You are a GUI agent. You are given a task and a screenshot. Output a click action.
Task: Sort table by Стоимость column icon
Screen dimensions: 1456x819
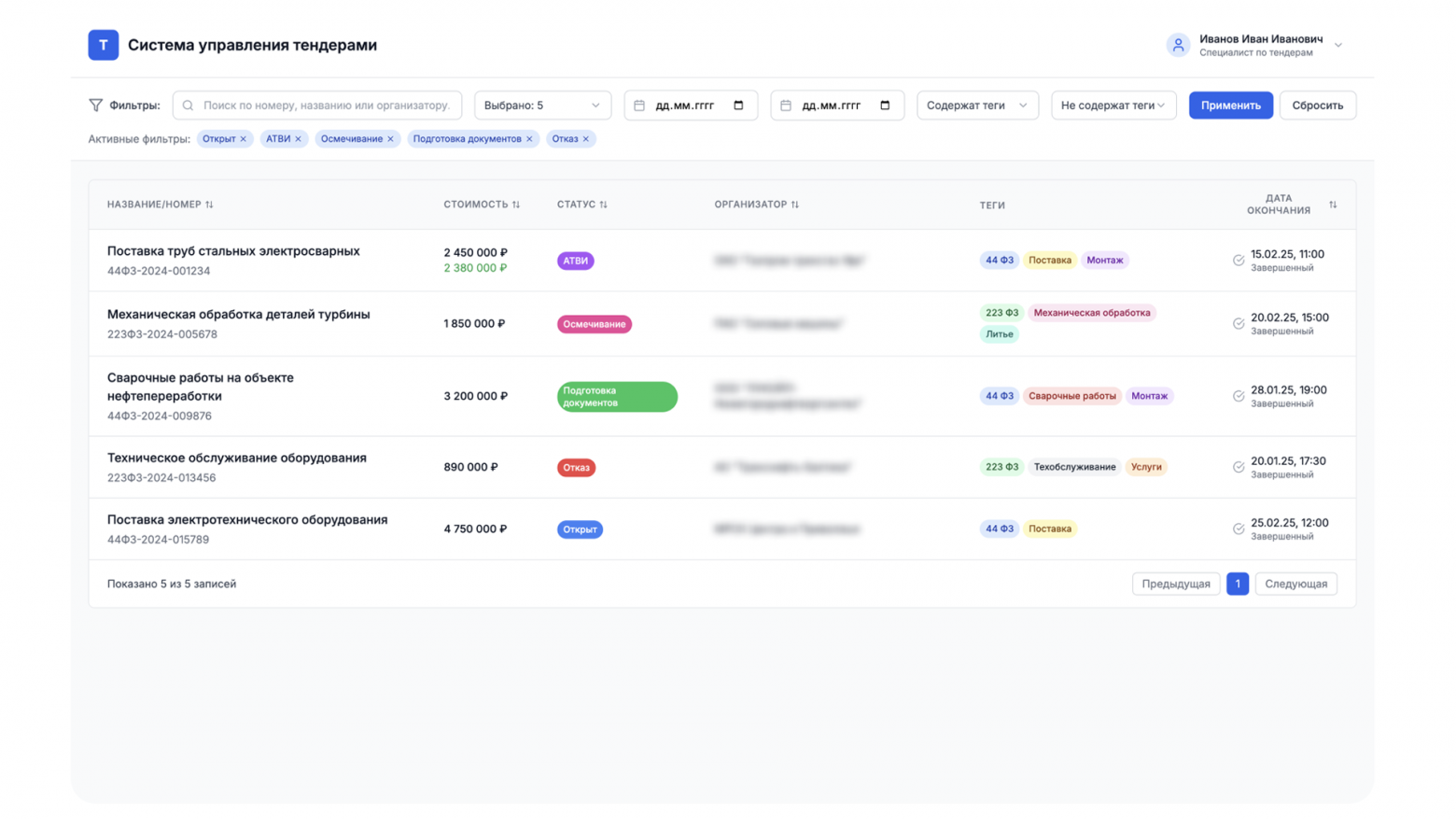tap(516, 205)
